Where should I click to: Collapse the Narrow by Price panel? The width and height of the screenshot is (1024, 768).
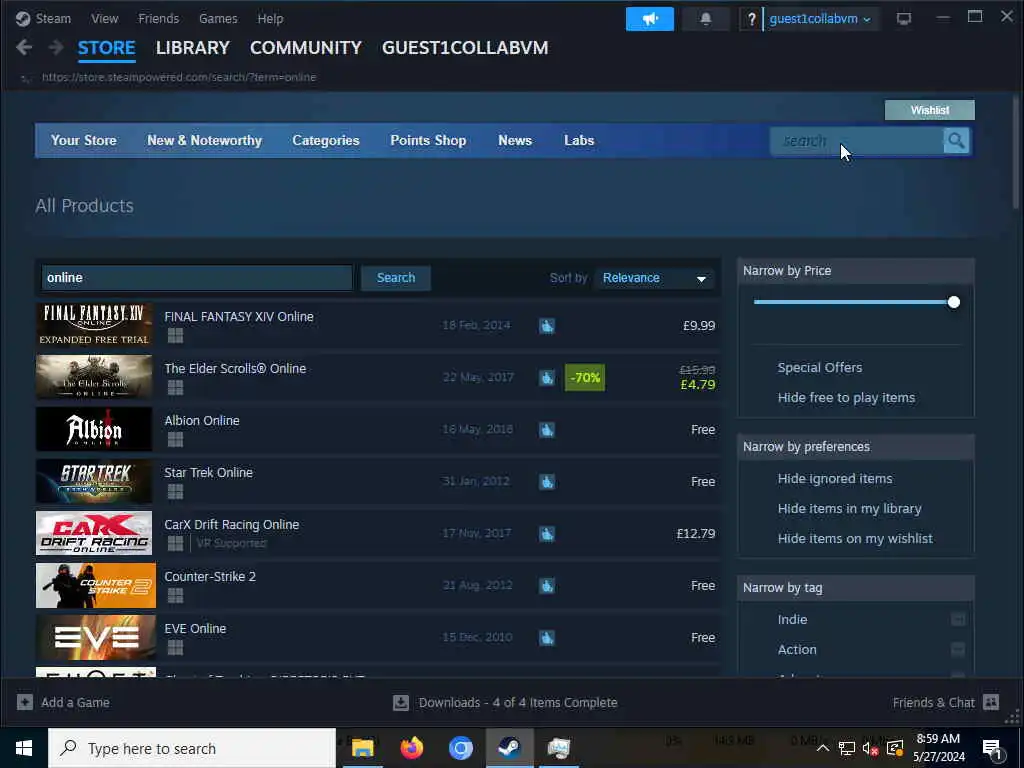click(856, 270)
